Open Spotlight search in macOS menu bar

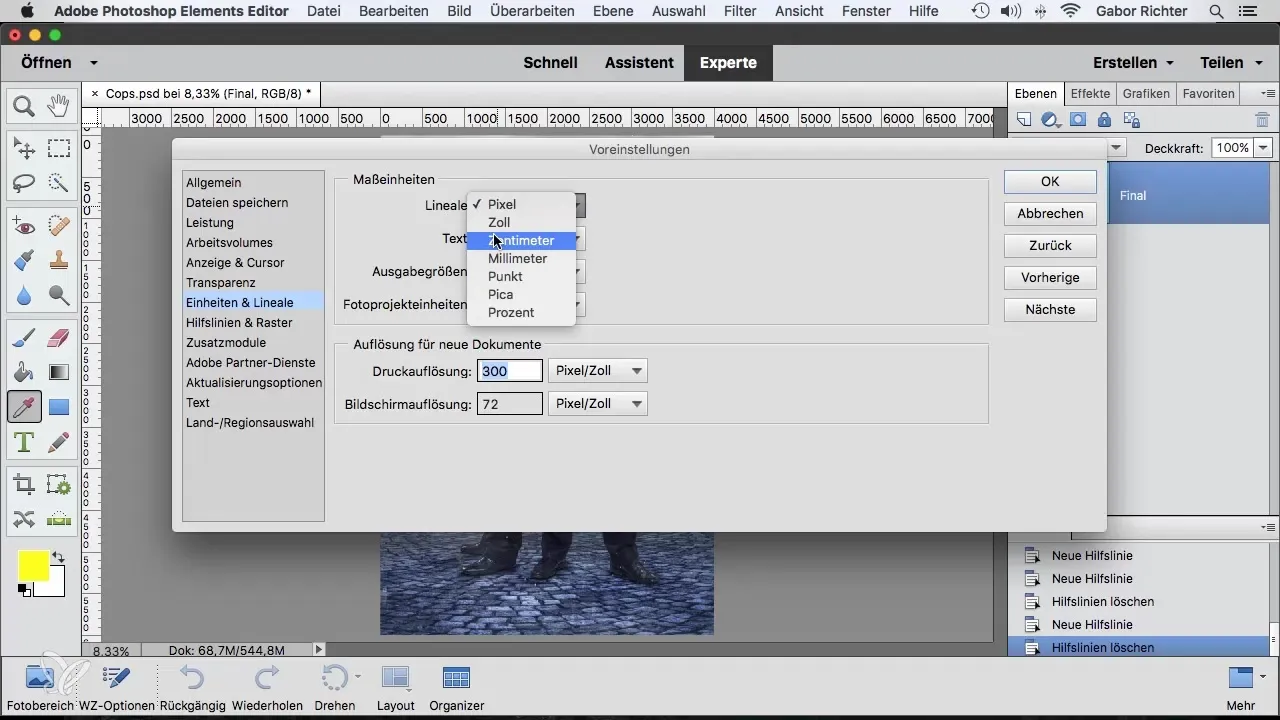(1215, 11)
